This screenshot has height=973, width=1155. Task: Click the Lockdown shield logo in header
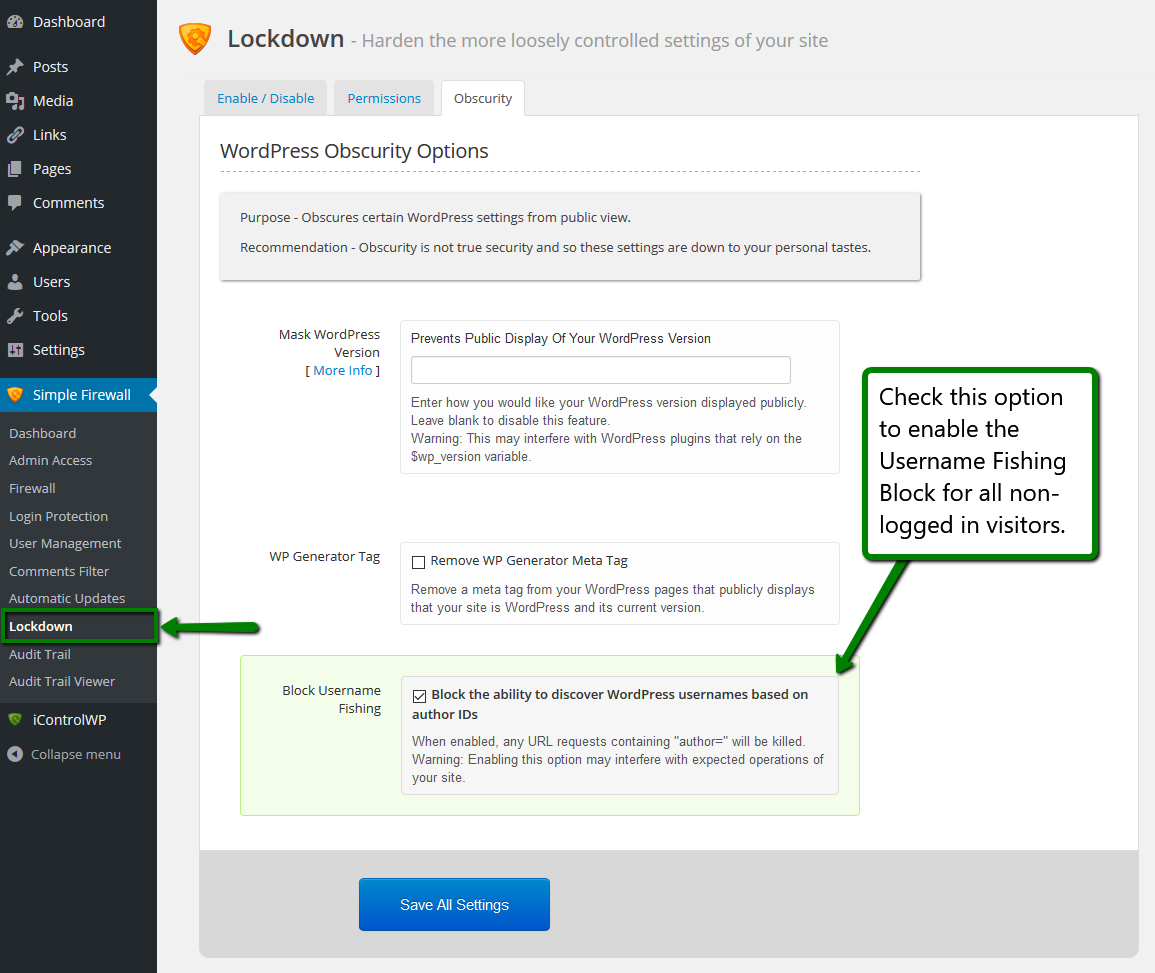pyautogui.click(x=195, y=39)
